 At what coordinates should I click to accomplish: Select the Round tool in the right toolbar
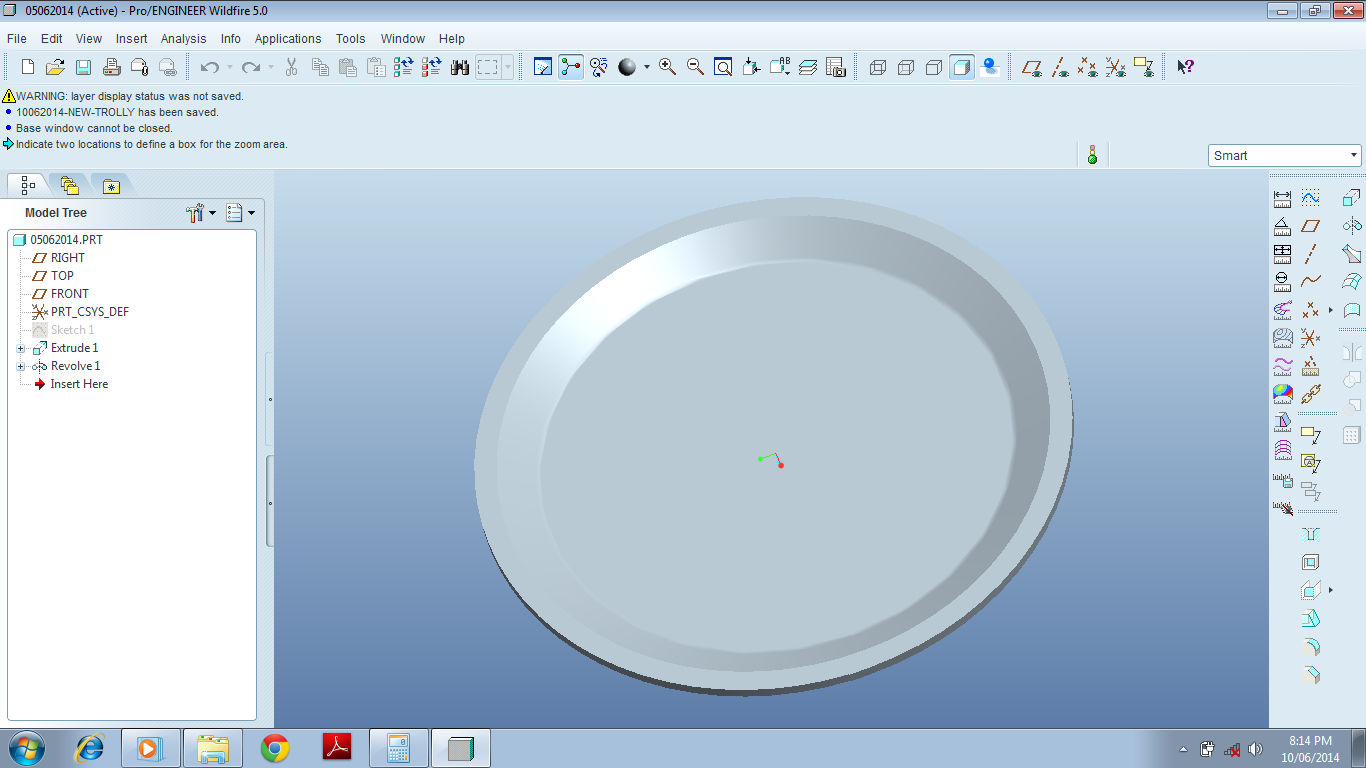1311,646
